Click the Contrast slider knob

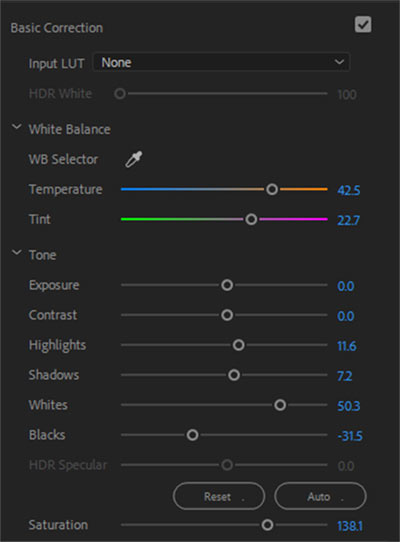(227, 315)
